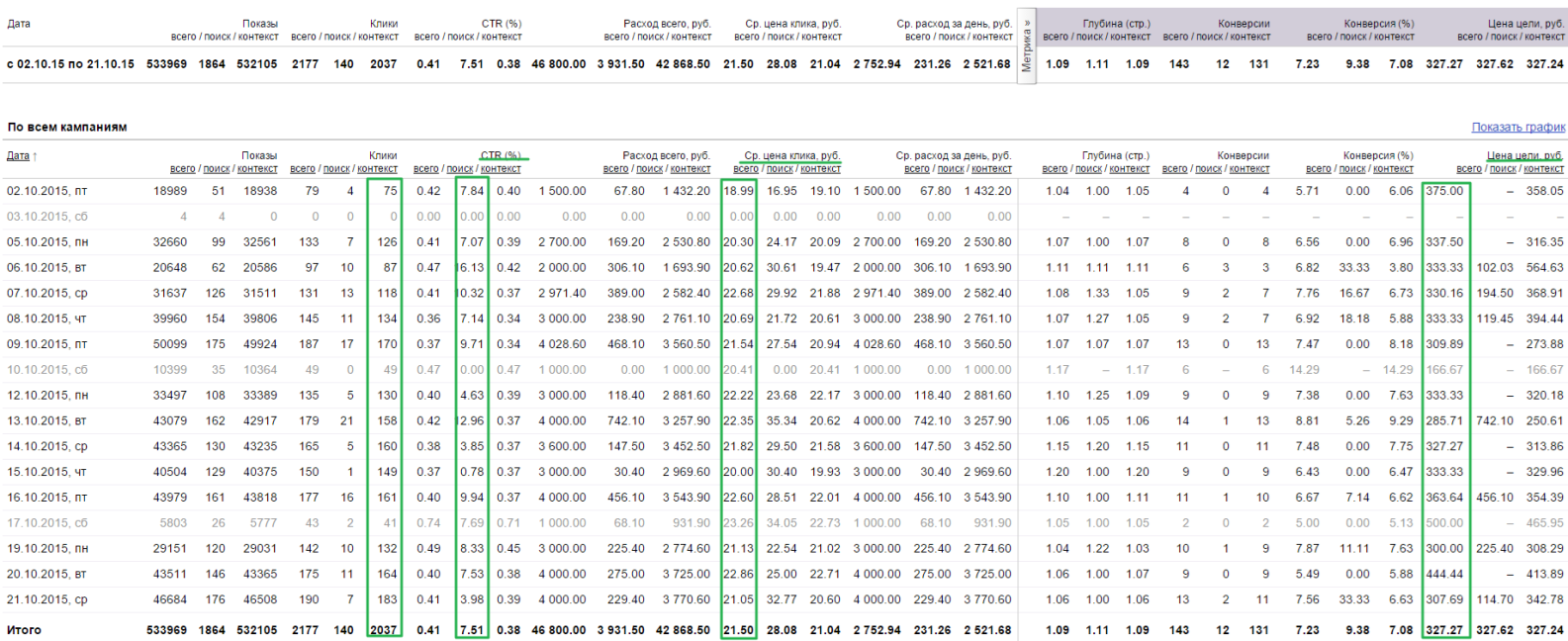The height and width of the screenshot is (641, 1568).
Task: Select the 444.44 goal cost for 20.10.2015
Action: 1444,574
